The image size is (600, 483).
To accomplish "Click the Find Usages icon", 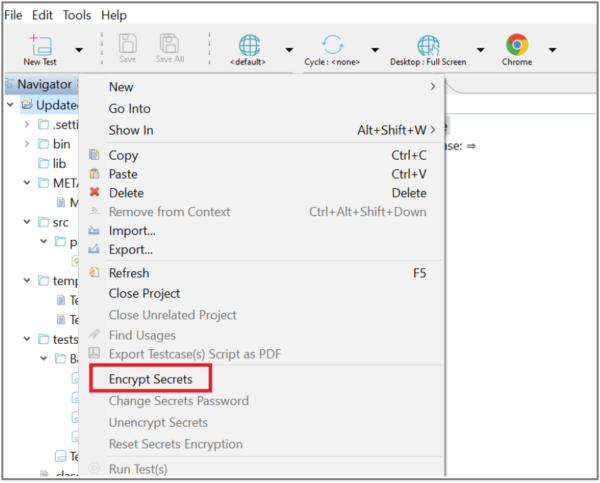I will coord(94,334).
